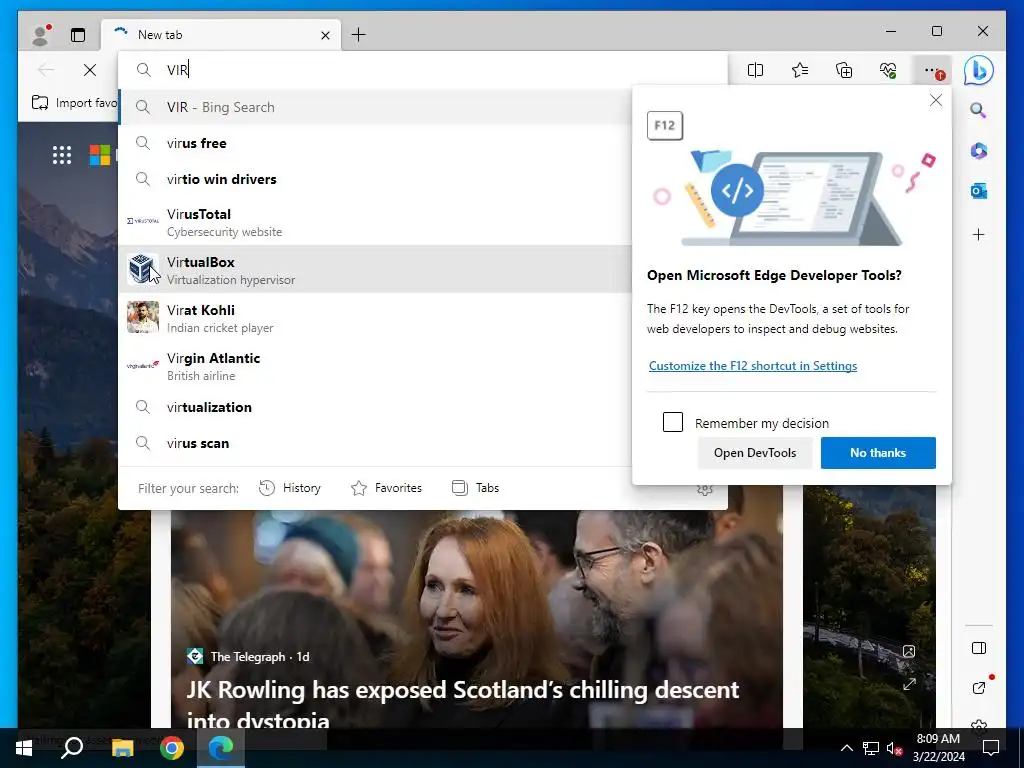1024x768 pixels.
Task: Open Settings and more ellipsis menu
Action: tap(934, 70)
